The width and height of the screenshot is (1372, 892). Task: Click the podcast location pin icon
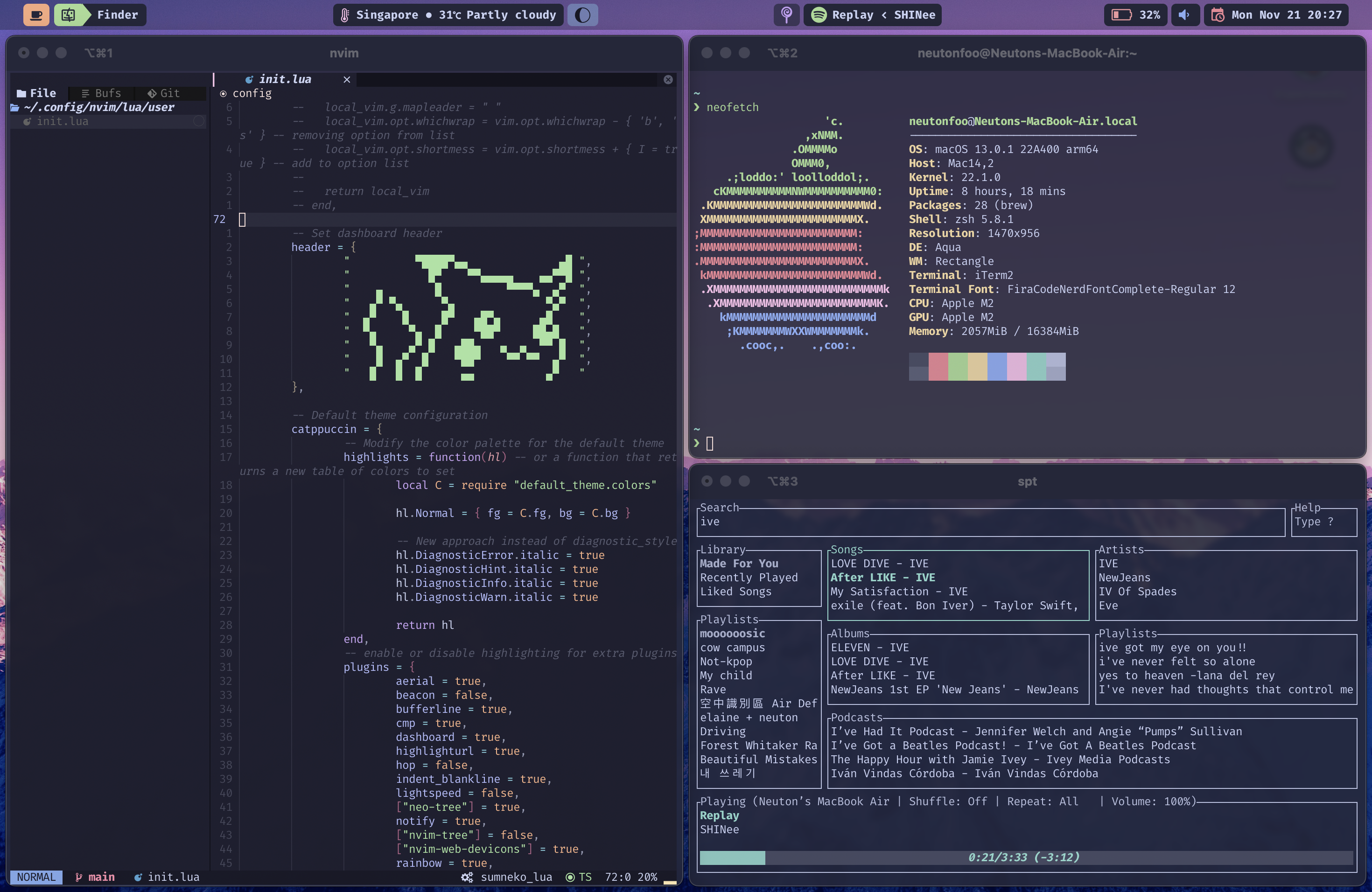coord(786,15)
